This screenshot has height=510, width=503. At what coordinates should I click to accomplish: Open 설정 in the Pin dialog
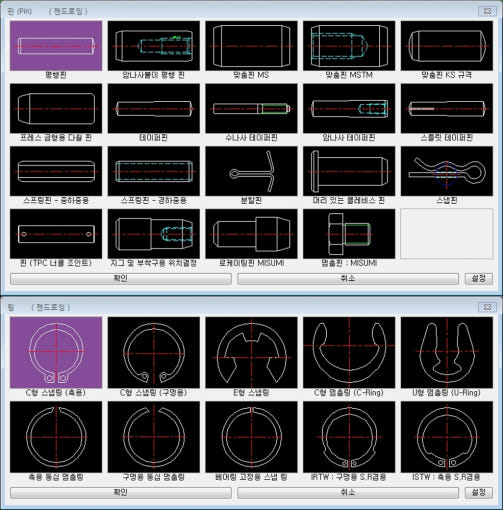[479, 279]
